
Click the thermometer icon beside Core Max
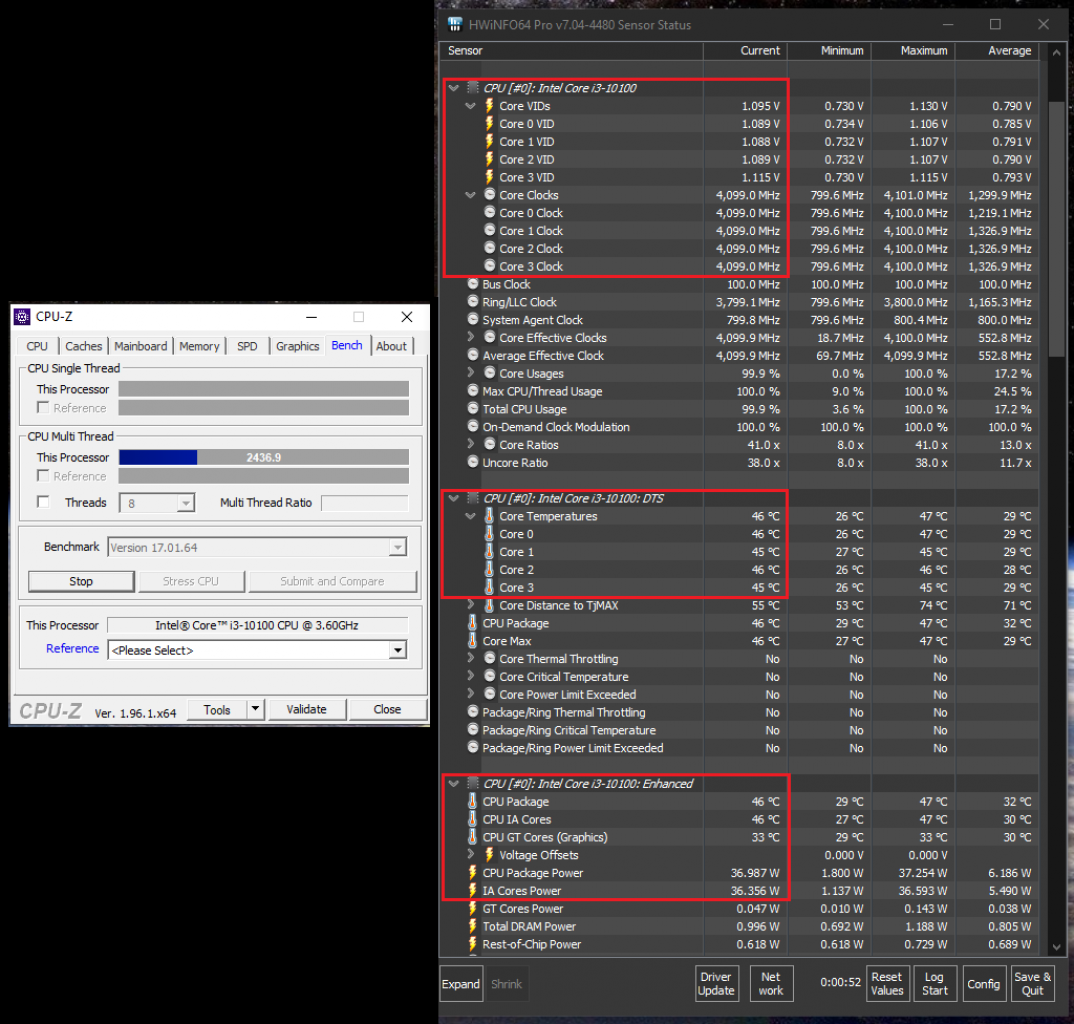[472, 640]
